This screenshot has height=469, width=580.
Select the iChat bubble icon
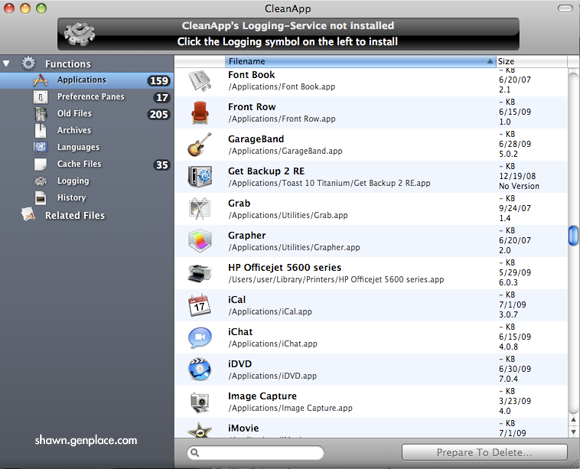tap(200, 338)
